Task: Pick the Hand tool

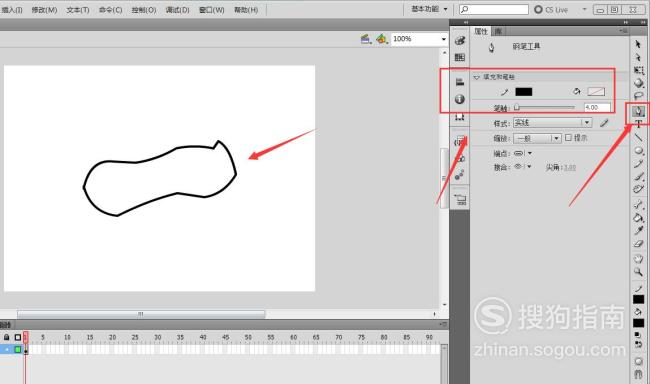Action: pyautogui.click(x=638, y=259)
